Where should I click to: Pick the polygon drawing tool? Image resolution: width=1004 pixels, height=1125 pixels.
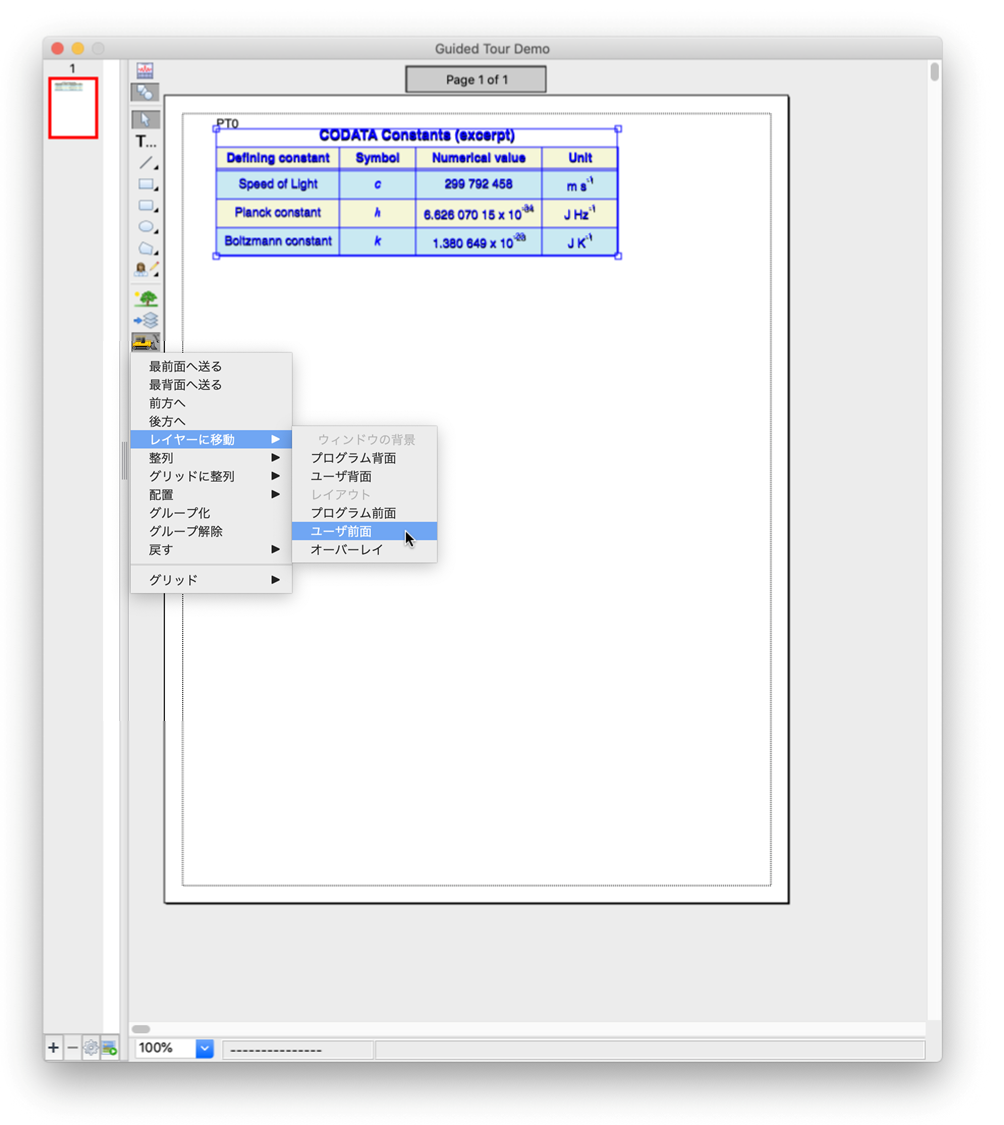pyautogui.click(x=146, y=248)
